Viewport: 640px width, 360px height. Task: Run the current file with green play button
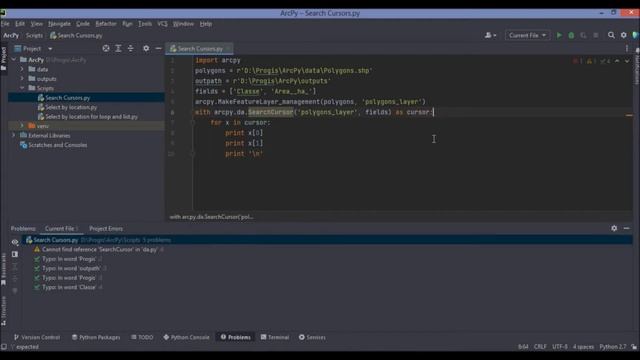[x=559, y=36]
